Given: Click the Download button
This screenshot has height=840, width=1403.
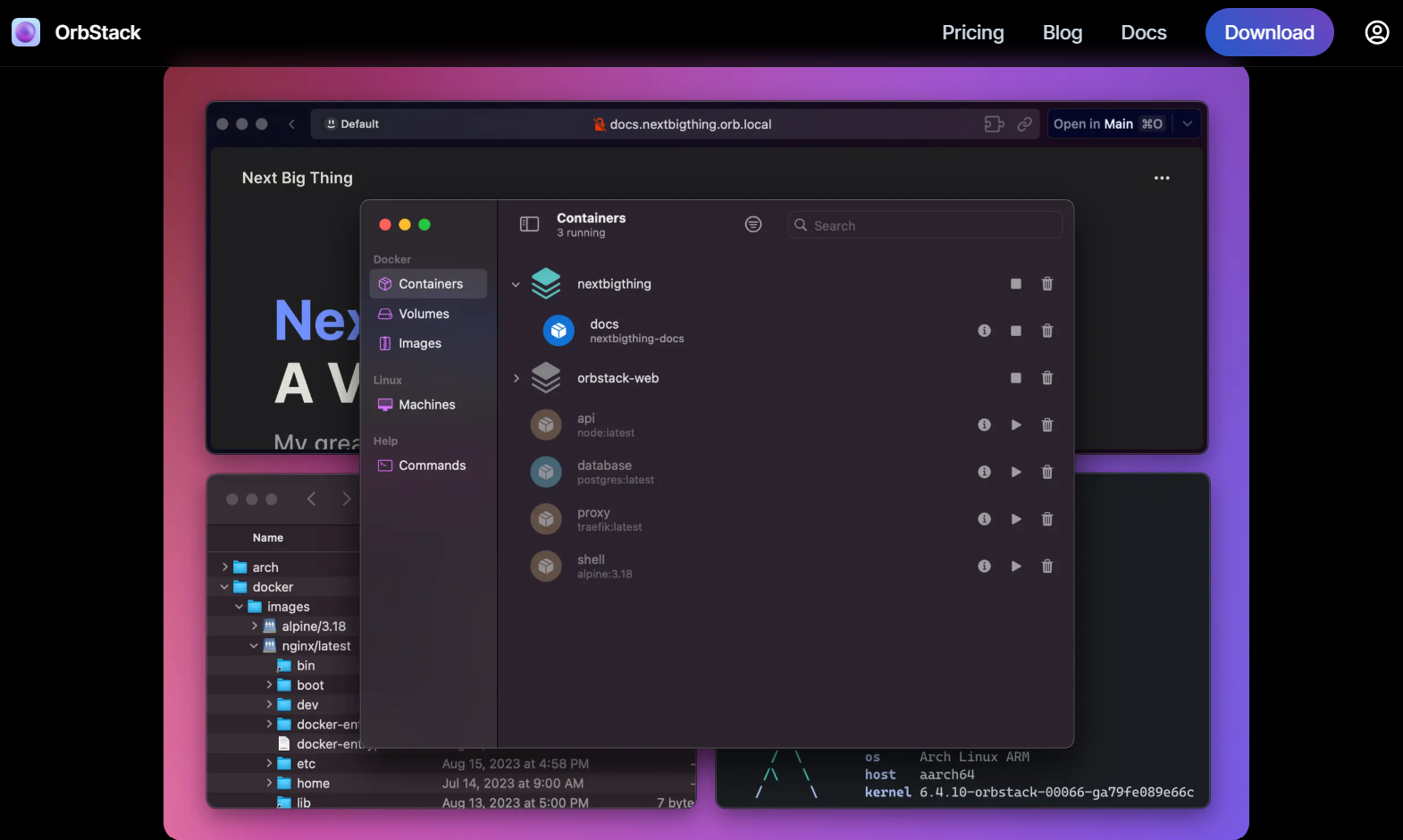Looking at the screenshot, I should click(1269, 32).
